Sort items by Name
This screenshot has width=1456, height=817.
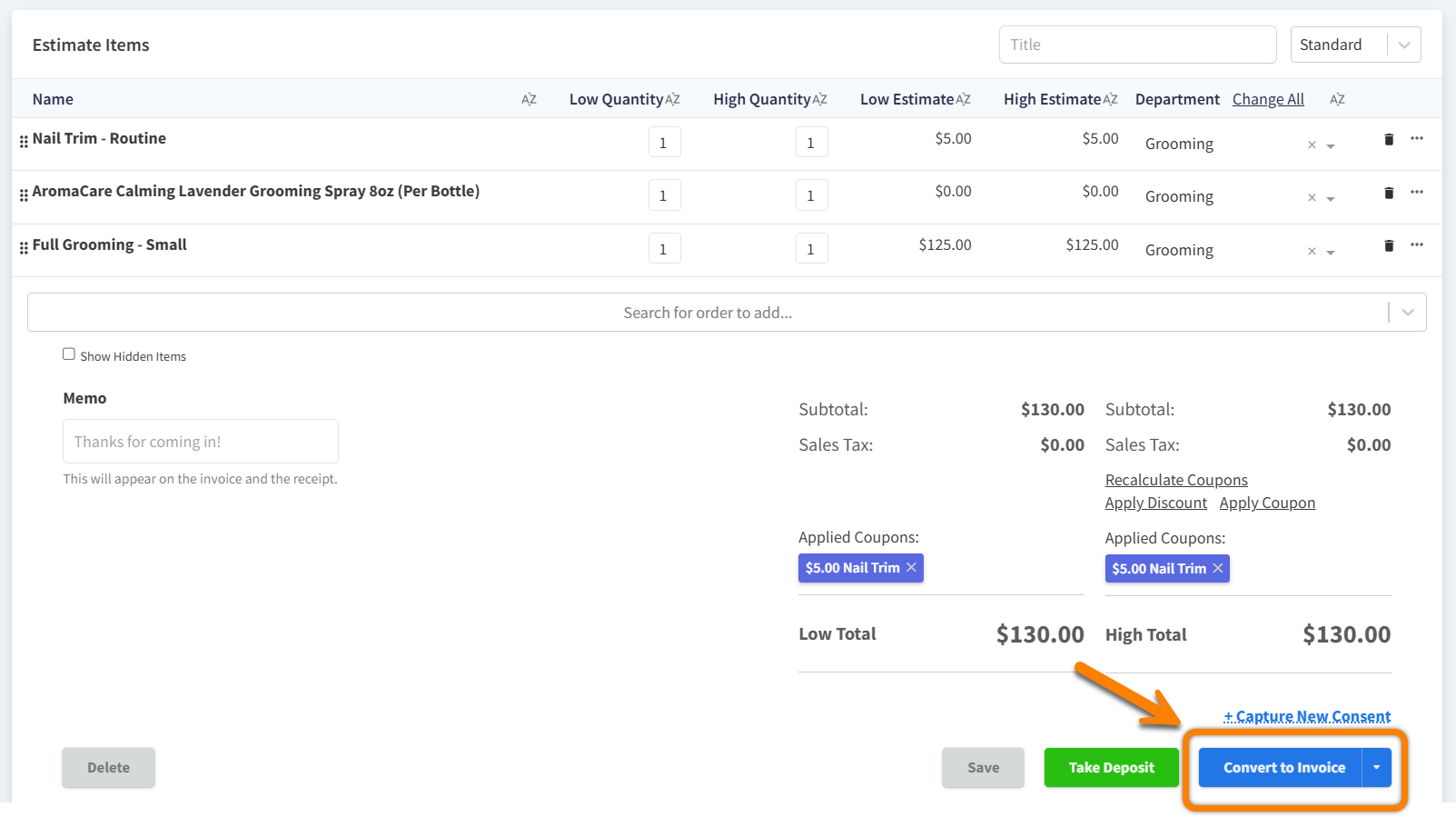[529, 99]
